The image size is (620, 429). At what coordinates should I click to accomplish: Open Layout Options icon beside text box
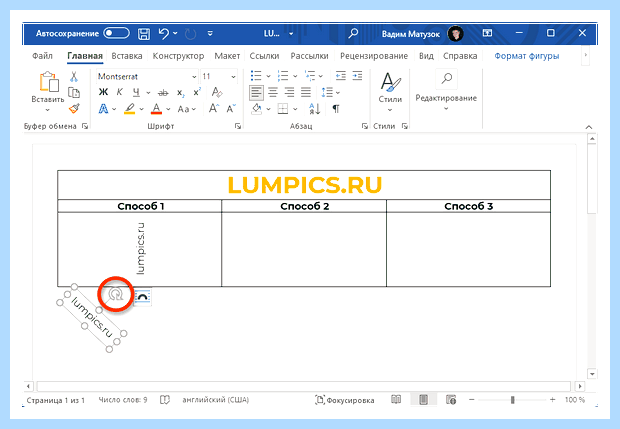[142, 297]
